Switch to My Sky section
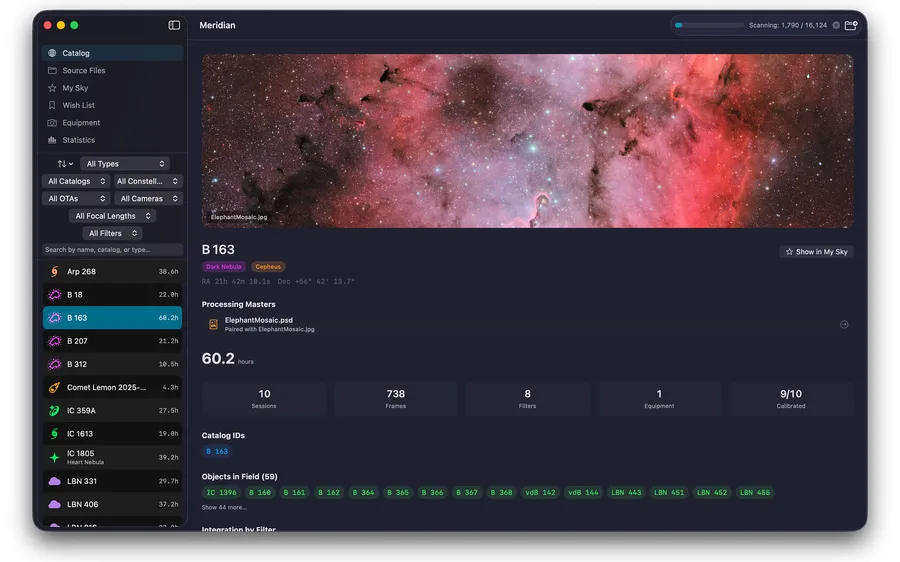Viewport: 900px width, 562px height. pyautogui.click(x=112, y=88)
